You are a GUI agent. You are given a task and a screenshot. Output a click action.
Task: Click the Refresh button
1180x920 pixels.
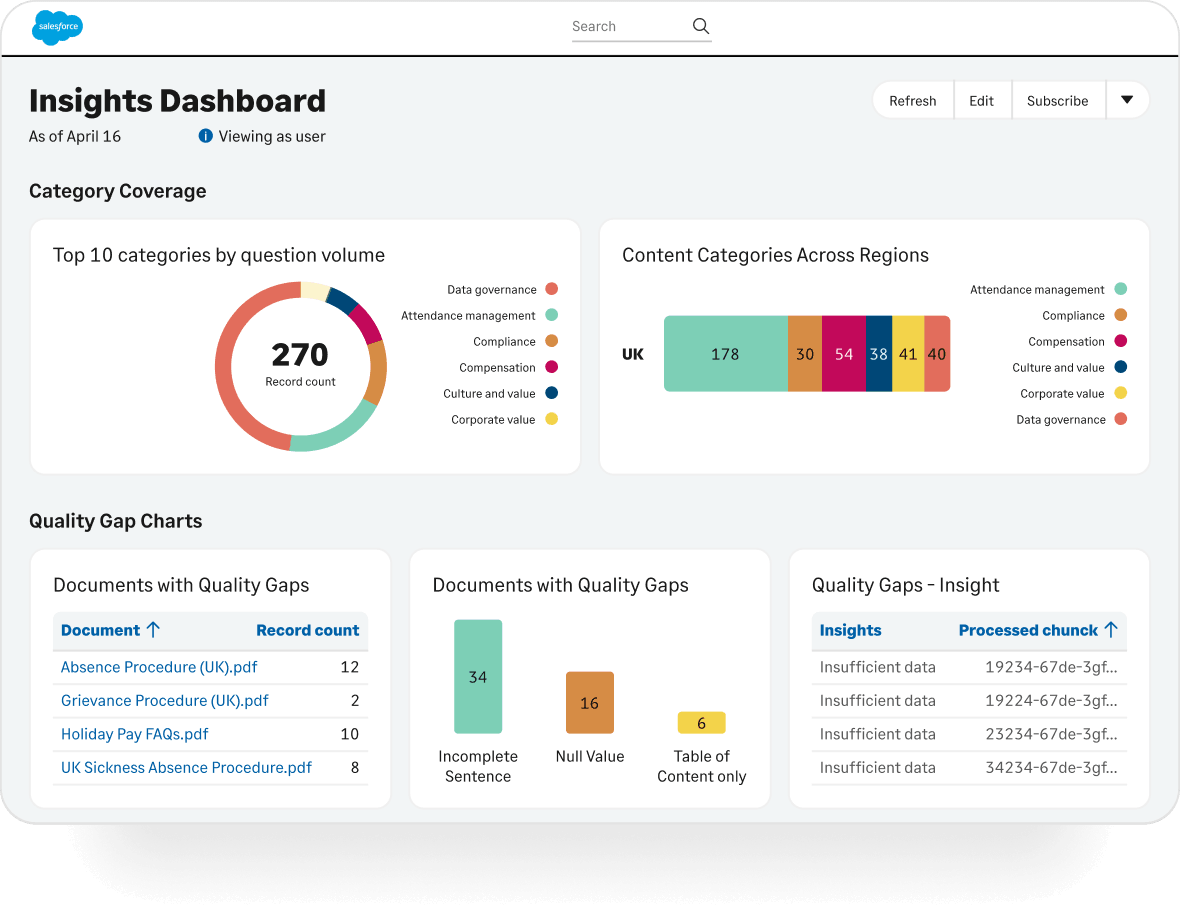click(x=913, y=100)
